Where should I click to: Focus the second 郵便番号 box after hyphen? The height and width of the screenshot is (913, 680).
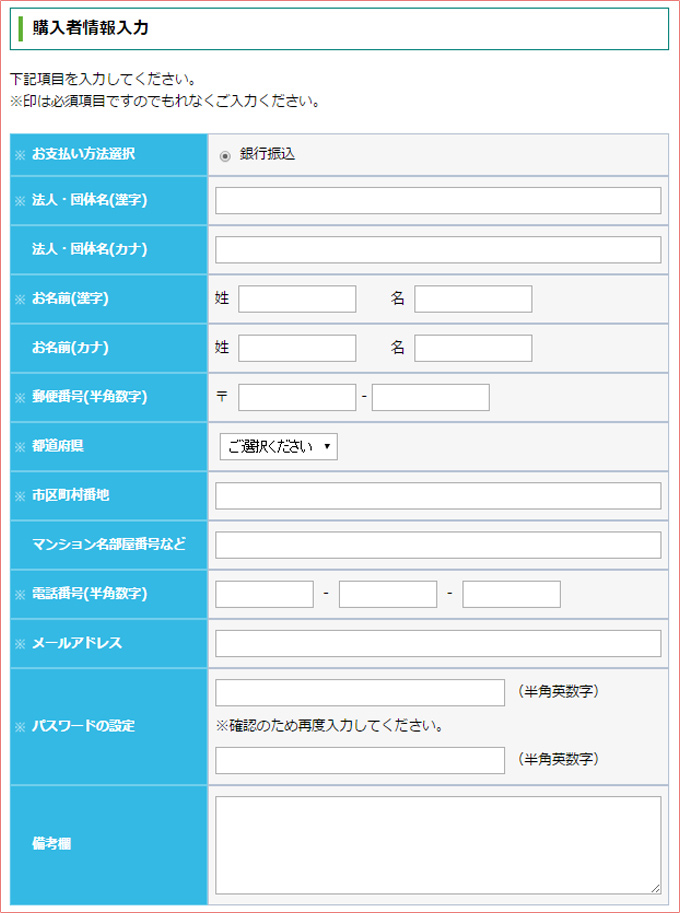point(431,397)
